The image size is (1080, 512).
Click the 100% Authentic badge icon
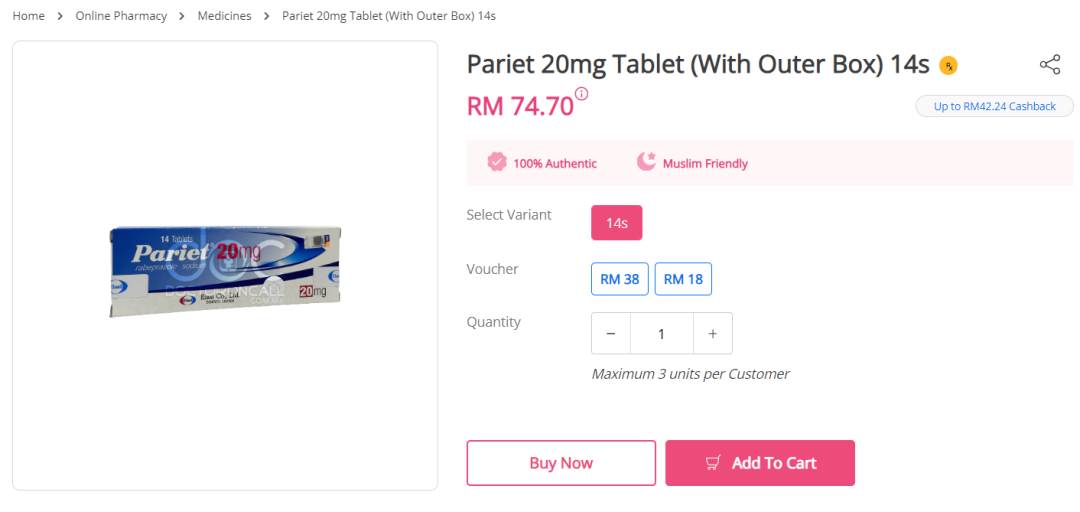point(497,163)
